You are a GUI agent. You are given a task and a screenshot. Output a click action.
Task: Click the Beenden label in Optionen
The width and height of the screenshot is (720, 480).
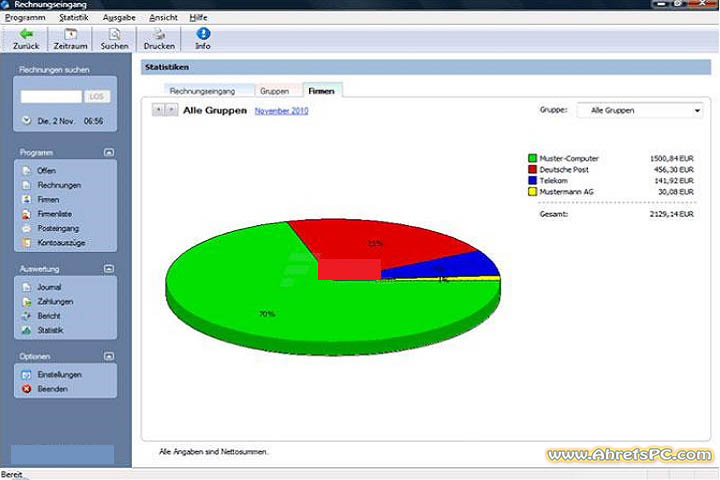click(52, 389)
